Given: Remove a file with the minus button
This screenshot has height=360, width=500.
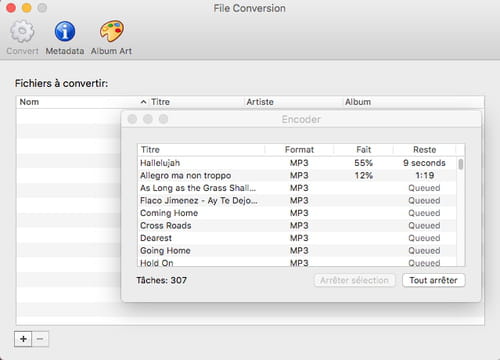Looking at the screenshot, I should pos(40,339).
